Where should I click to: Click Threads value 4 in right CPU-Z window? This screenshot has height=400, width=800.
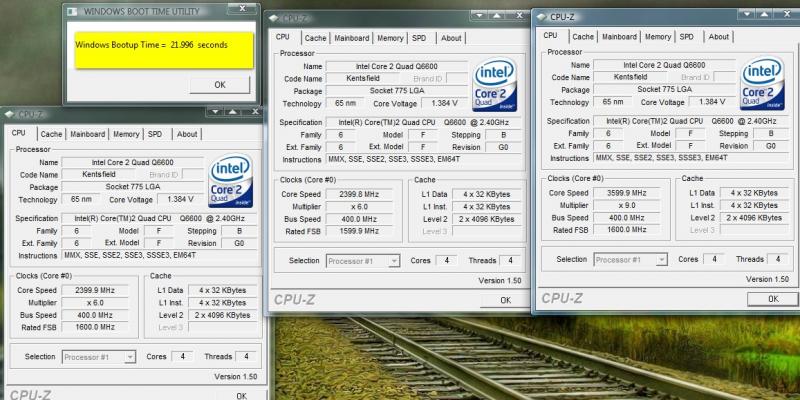click(778, 259)
